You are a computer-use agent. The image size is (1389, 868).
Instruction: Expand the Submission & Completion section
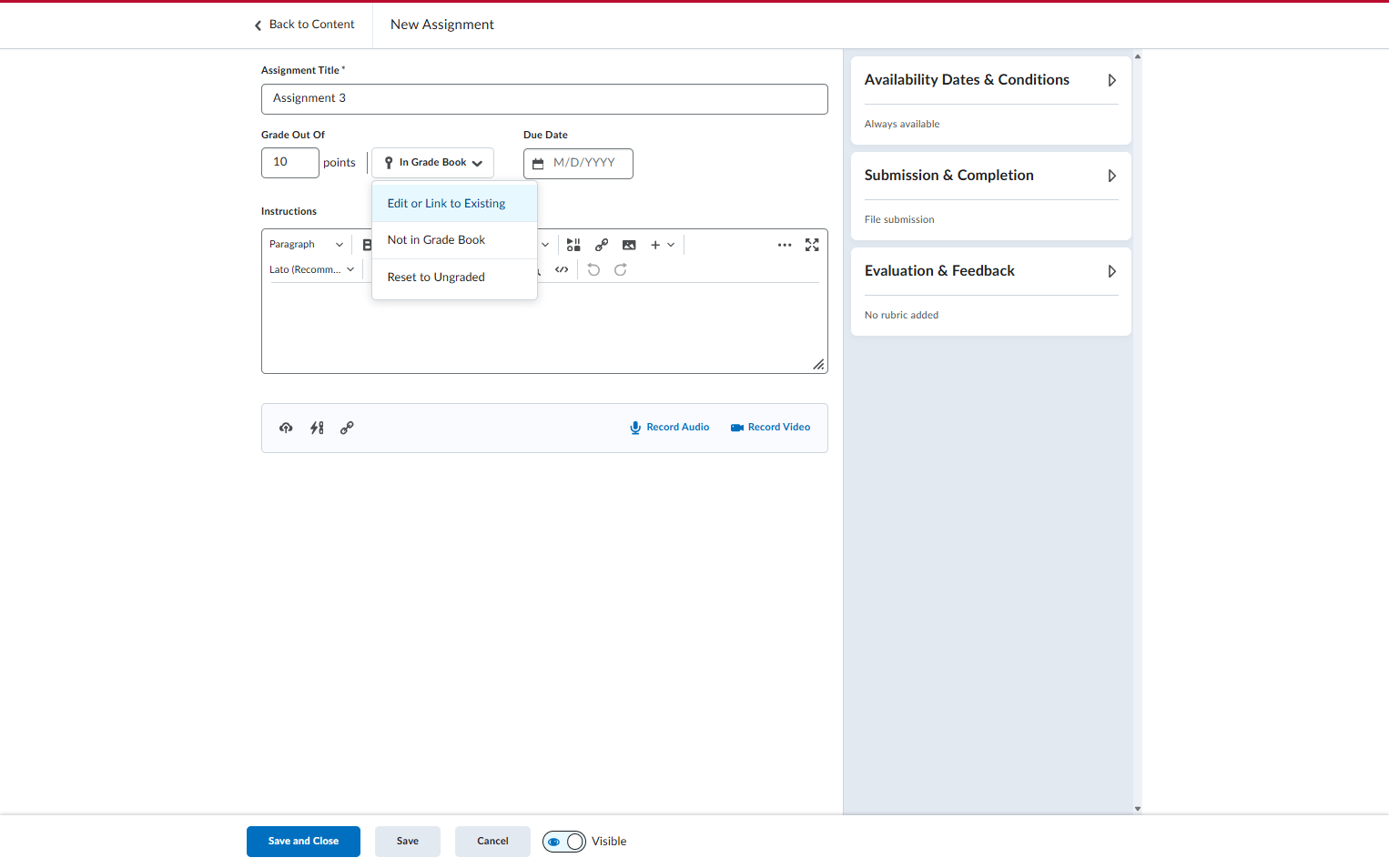[991, 176]
